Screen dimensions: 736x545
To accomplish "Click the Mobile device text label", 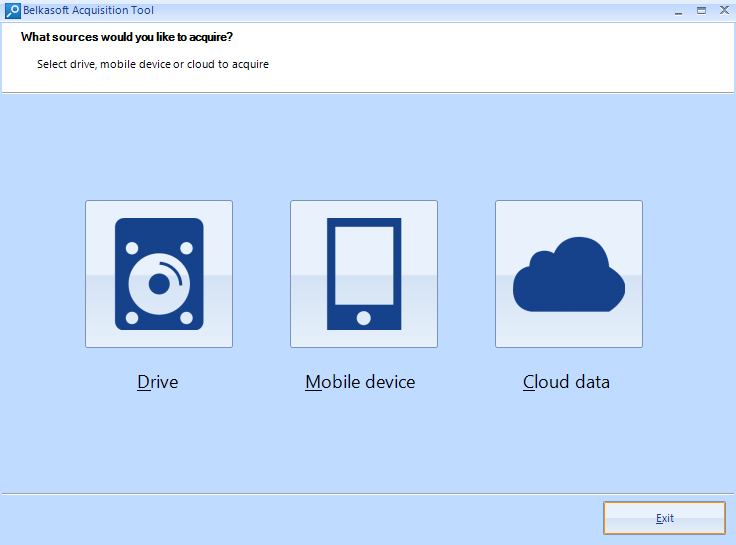I will click(x=360, y=382).
